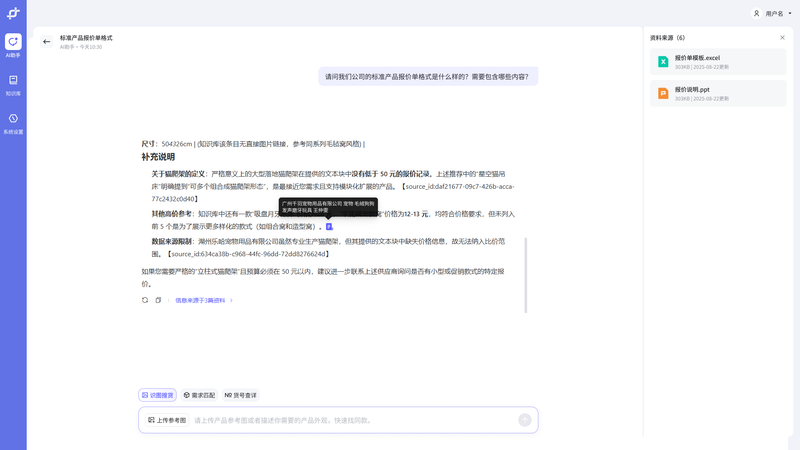Screen dimensions: 800x450
Task: Click the 资料来源 (6) panel title
Action: click(667, 38)
